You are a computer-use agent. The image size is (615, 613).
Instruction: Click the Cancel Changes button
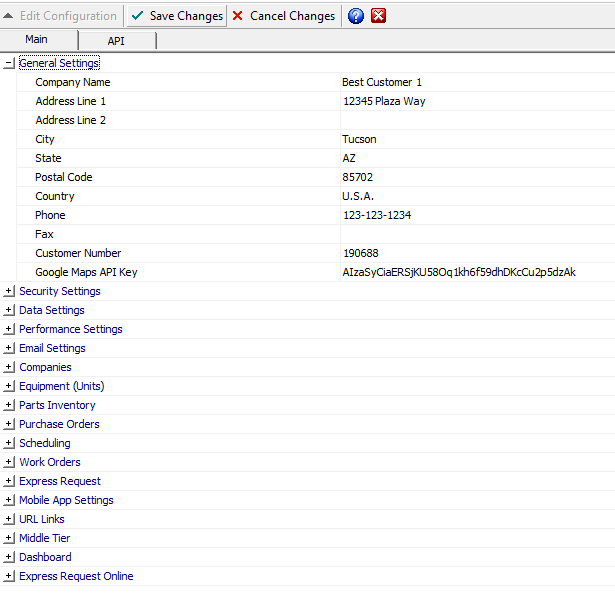point(284,16)
